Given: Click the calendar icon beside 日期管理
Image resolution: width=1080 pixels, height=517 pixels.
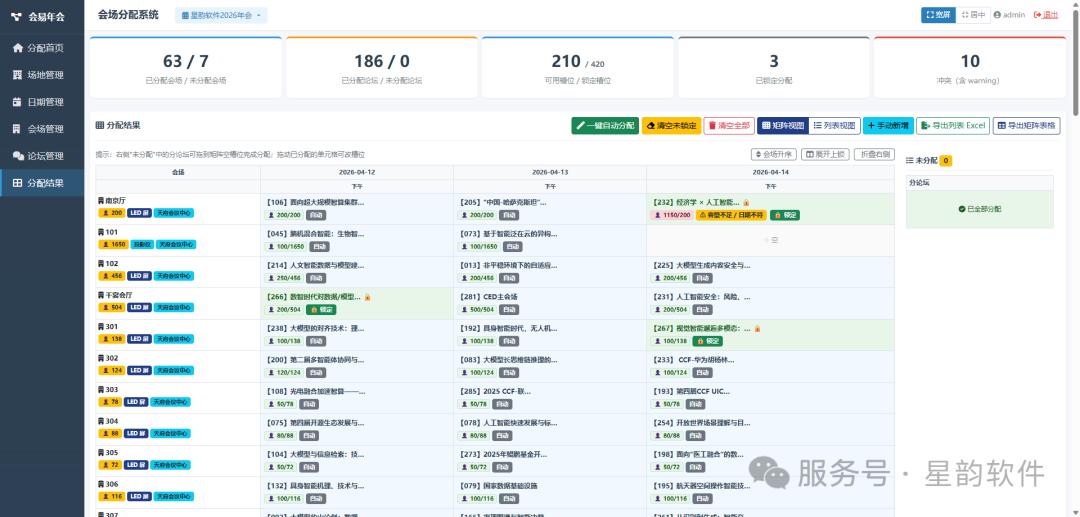Looking at the screenshot, I should pyautogui.click(x=18, y=102).
